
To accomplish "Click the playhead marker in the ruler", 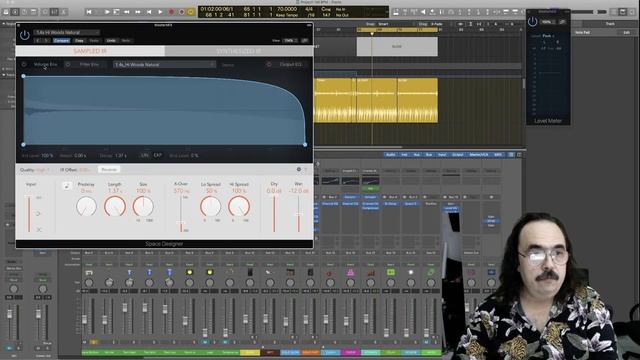I will point(372,33).
